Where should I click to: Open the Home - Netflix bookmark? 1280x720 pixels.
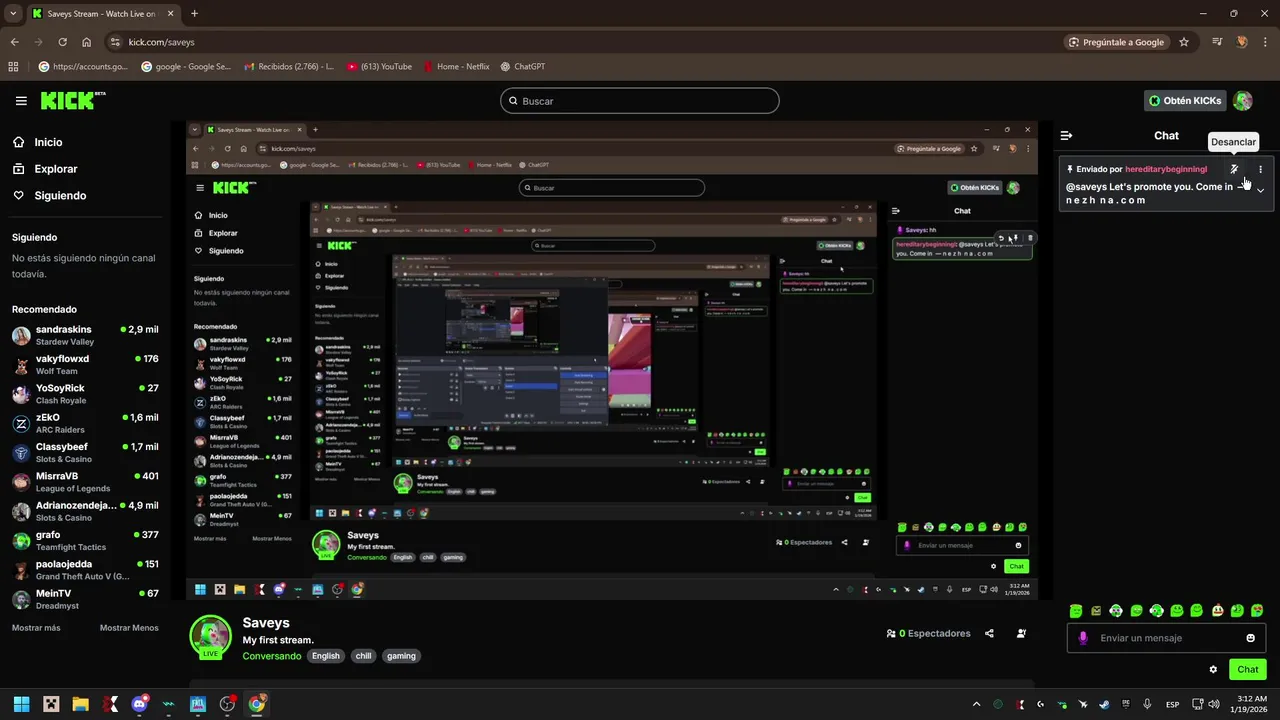point(456,67)
